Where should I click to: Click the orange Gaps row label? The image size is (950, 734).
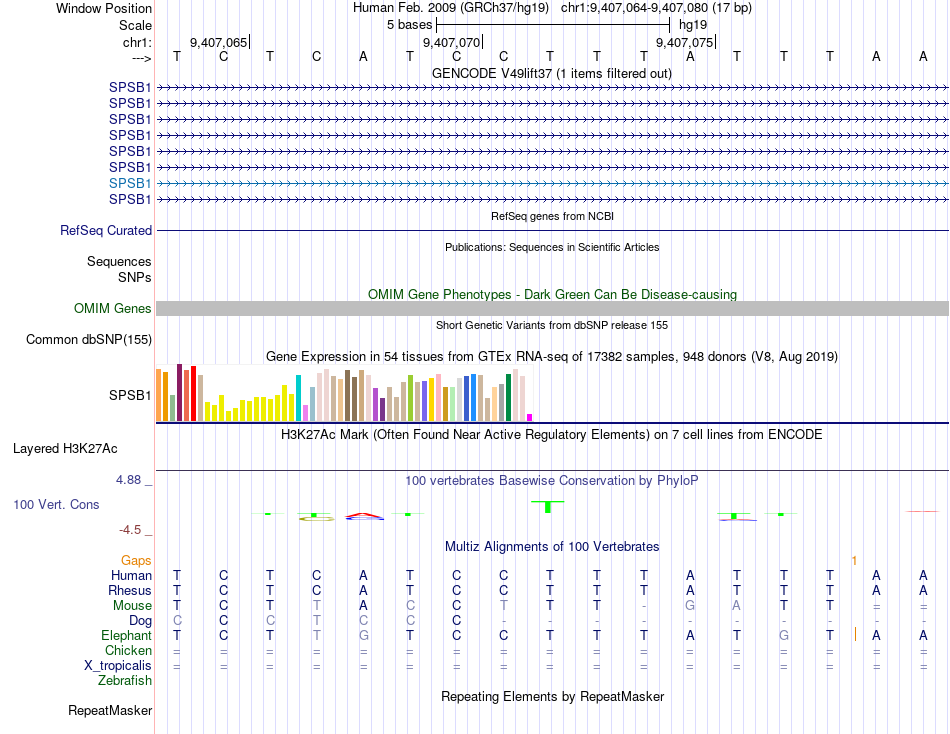(x=136, y=561)
